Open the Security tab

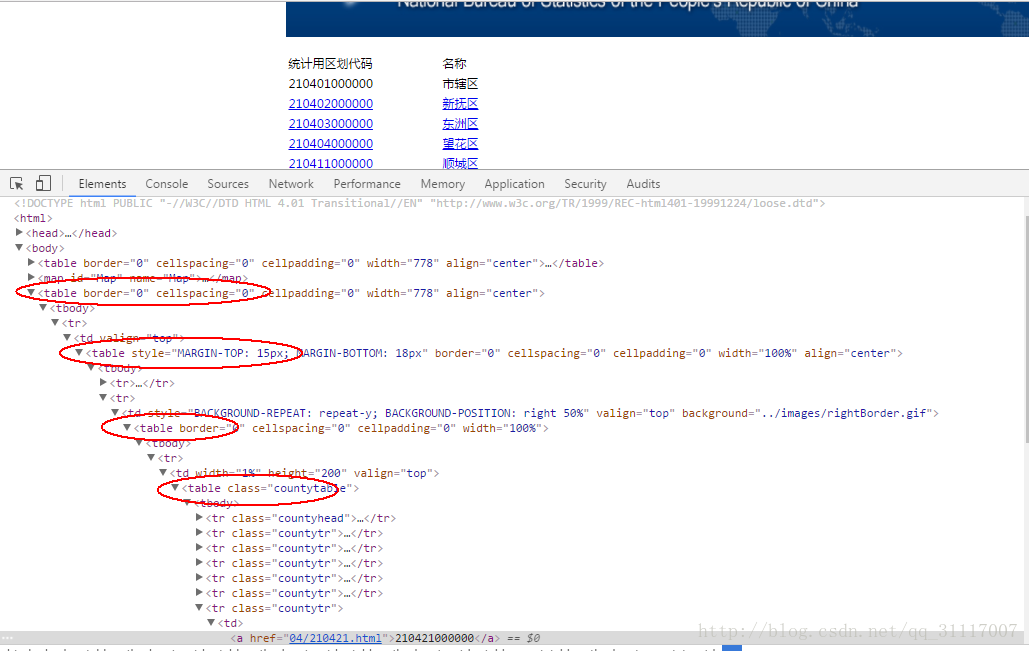click(585, 184)
